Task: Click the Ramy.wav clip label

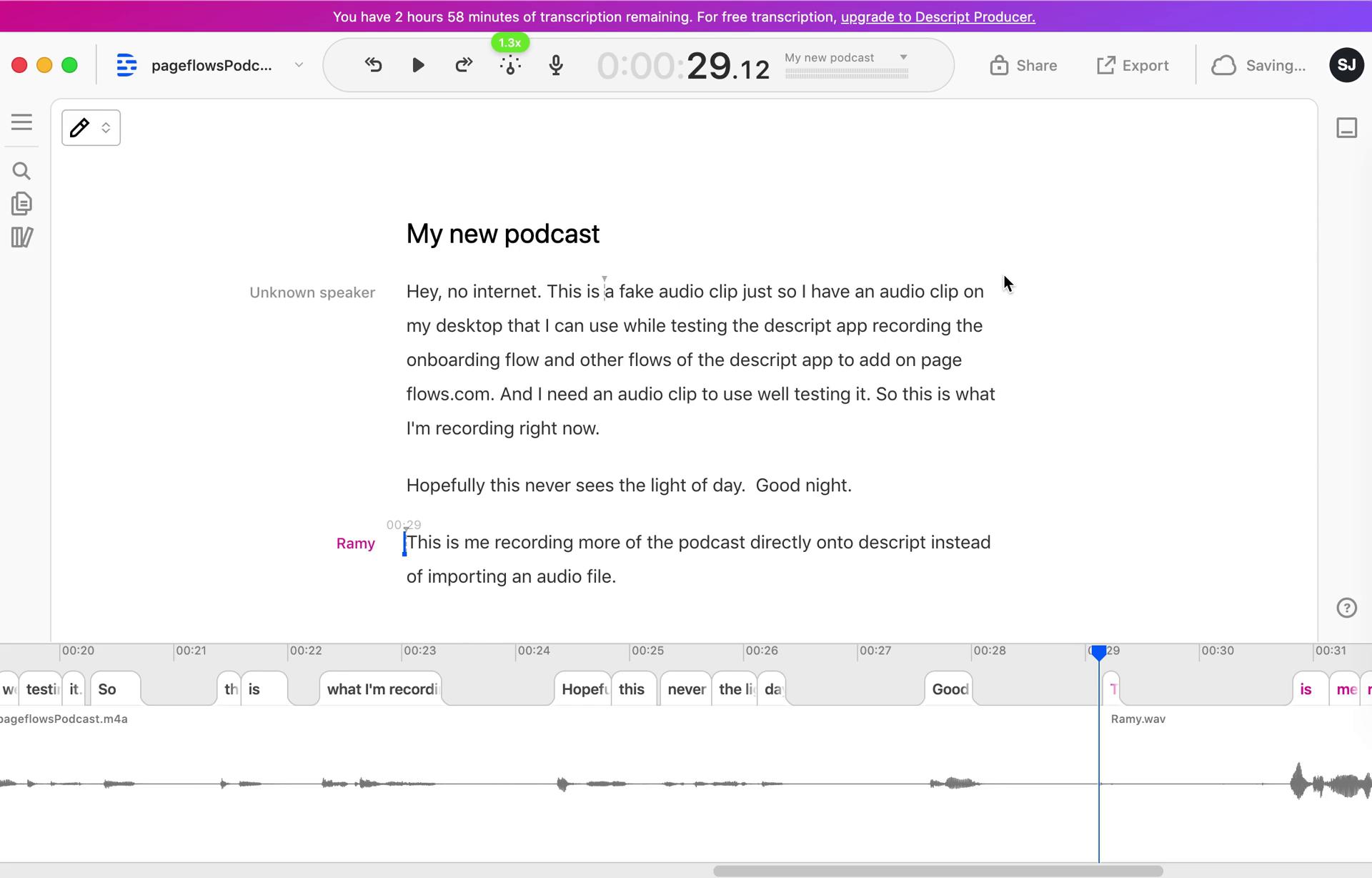Action: (x=1138, y=719)
